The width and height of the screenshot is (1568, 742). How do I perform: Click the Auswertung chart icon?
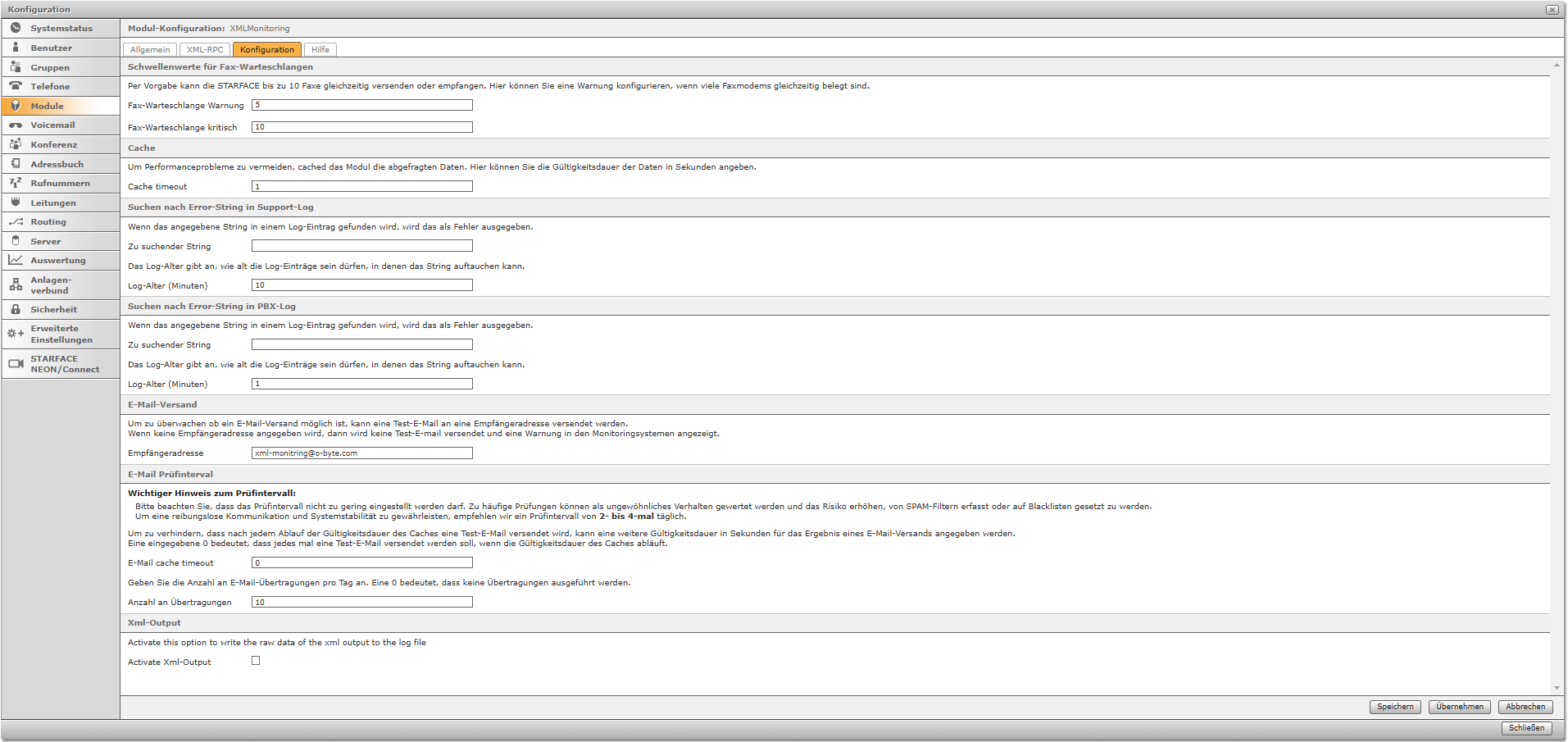point(16,260)
